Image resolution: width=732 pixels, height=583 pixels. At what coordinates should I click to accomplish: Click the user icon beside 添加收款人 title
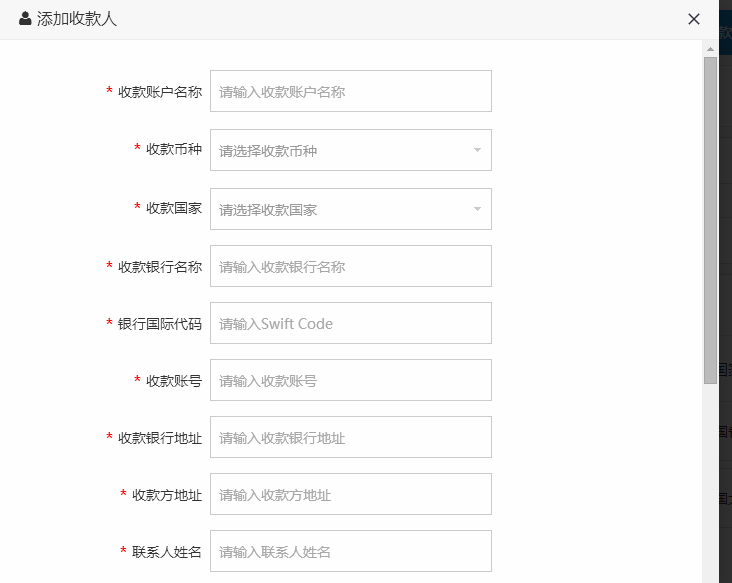[x=25, y=19]
